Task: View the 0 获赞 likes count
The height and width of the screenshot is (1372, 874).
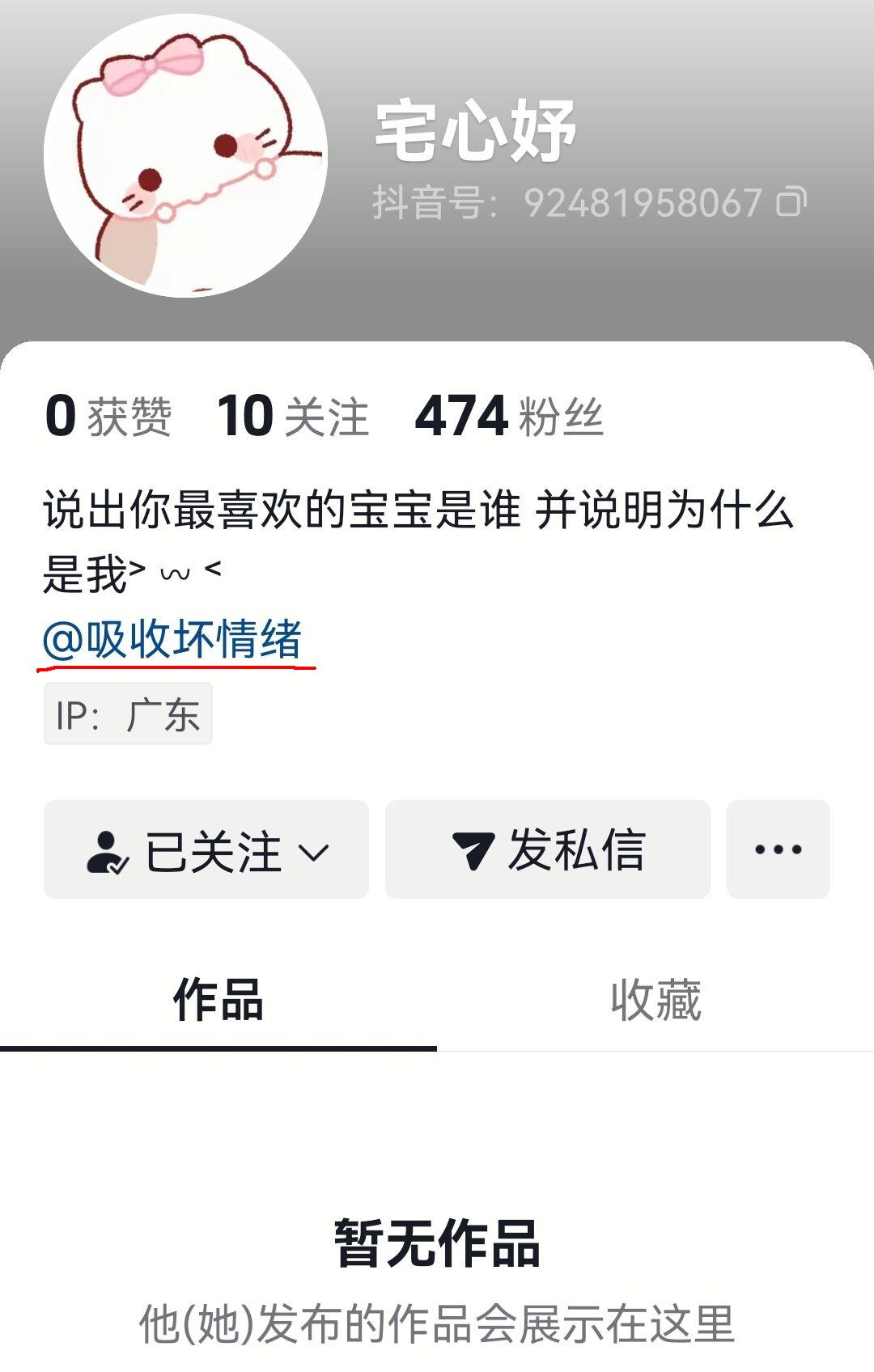Action: click(108, 417)
